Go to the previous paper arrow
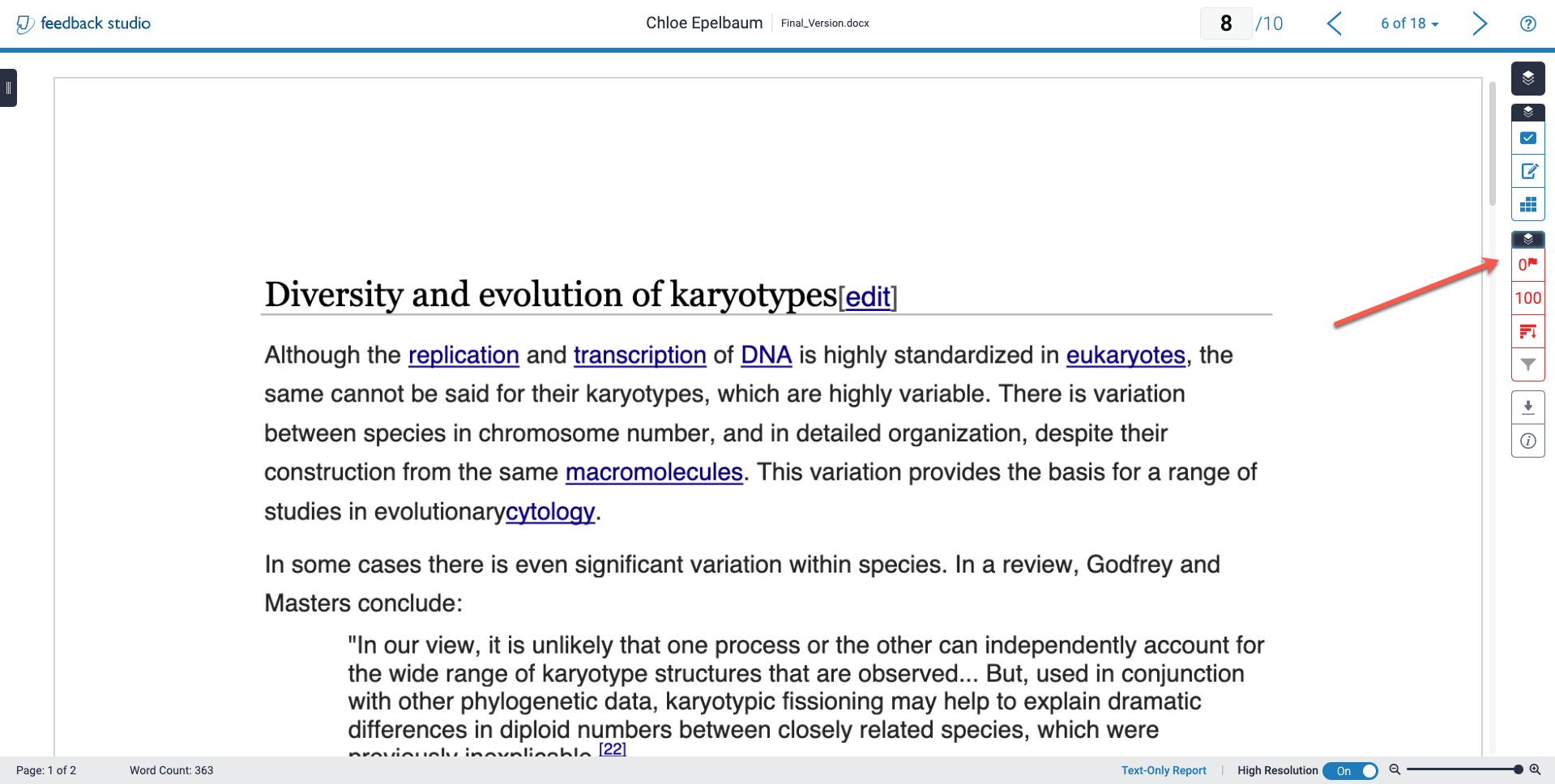 1335,23
